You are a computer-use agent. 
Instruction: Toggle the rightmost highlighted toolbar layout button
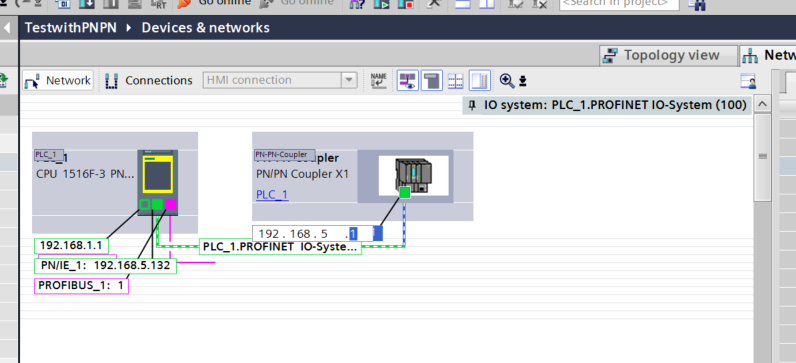click(x=480, y=80)
